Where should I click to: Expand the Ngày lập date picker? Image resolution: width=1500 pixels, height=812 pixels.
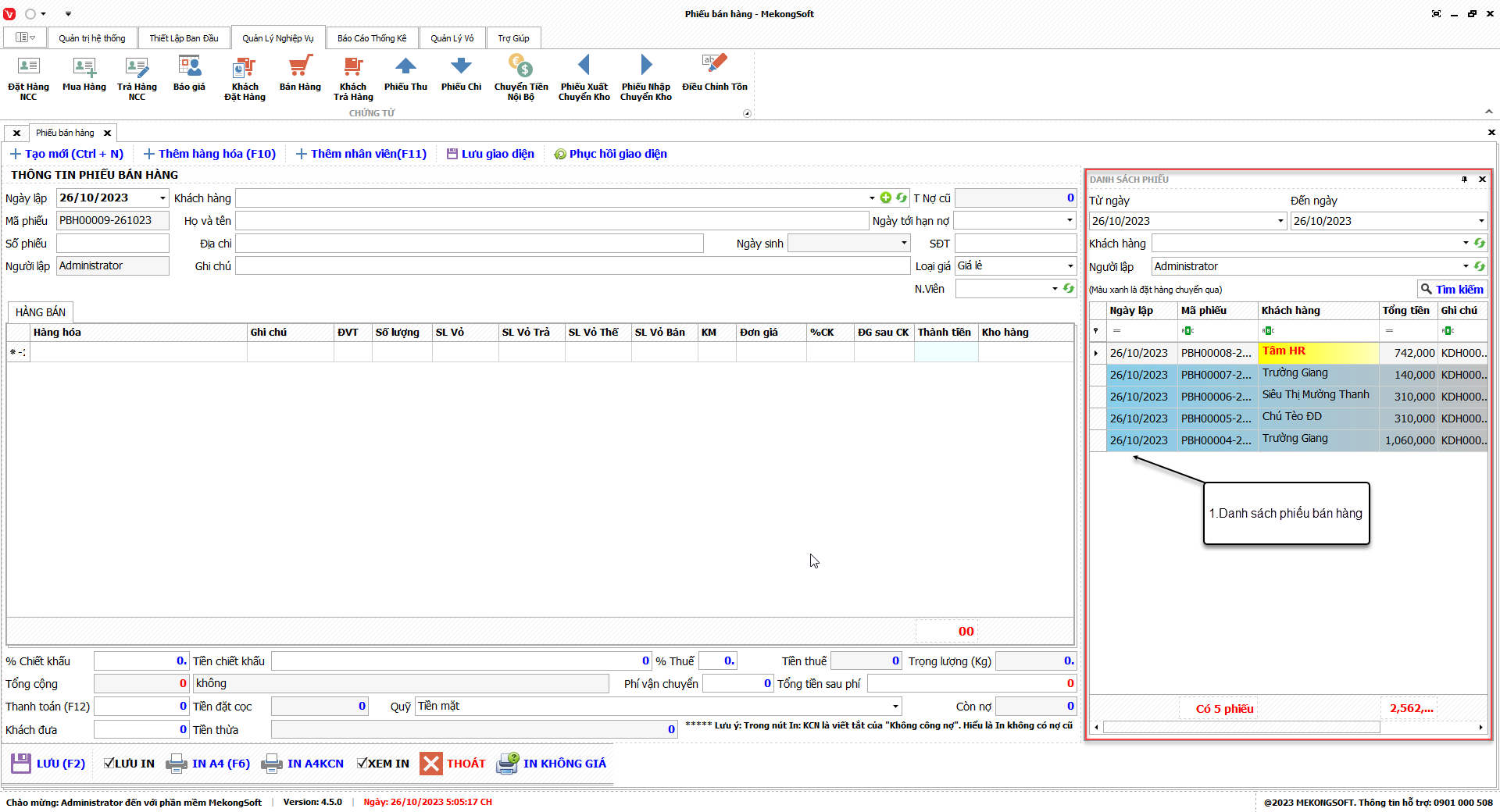coord(162,198)
